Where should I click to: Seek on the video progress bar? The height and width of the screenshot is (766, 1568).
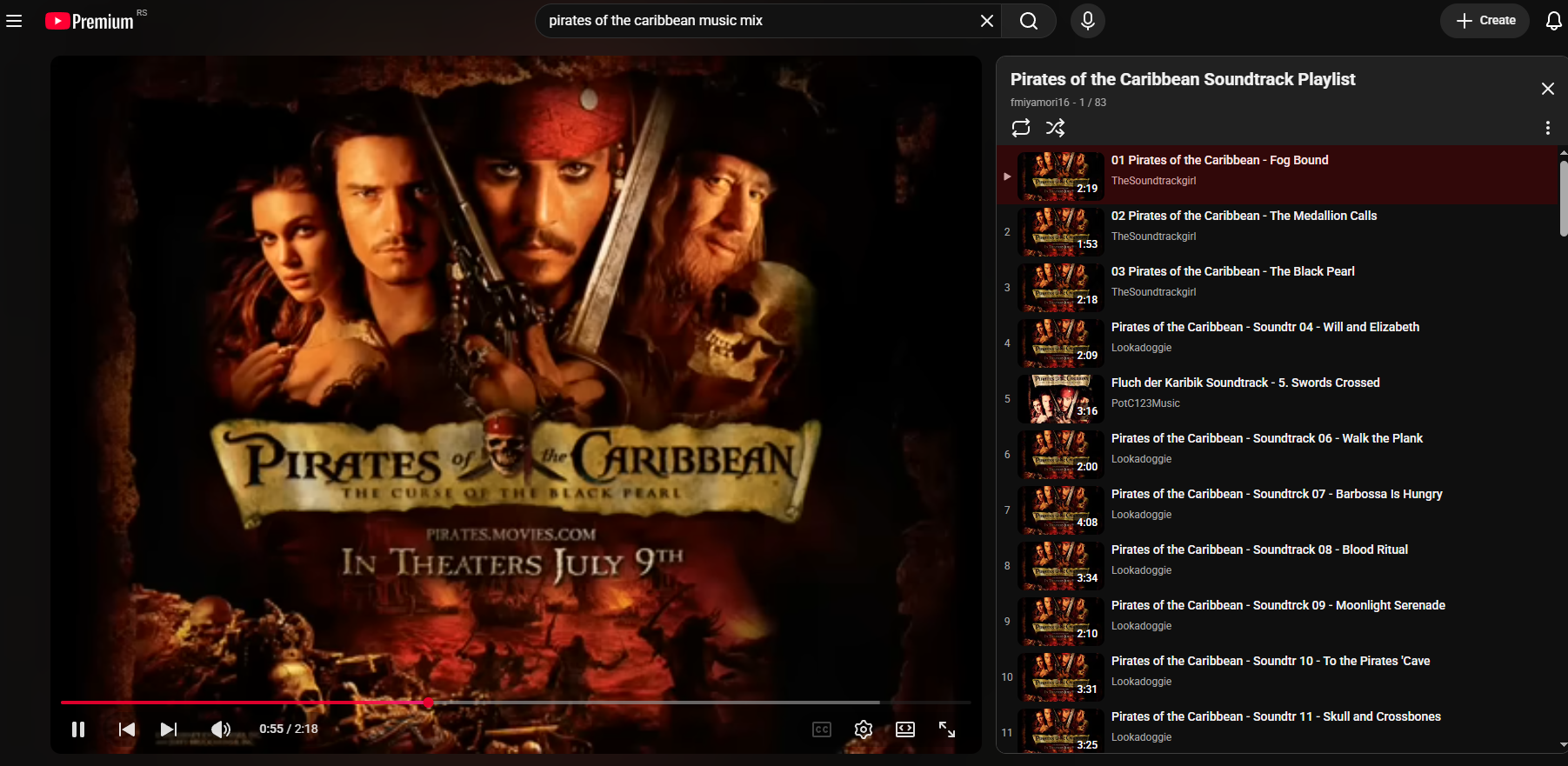pyautogui.click(x=516, y=703)
